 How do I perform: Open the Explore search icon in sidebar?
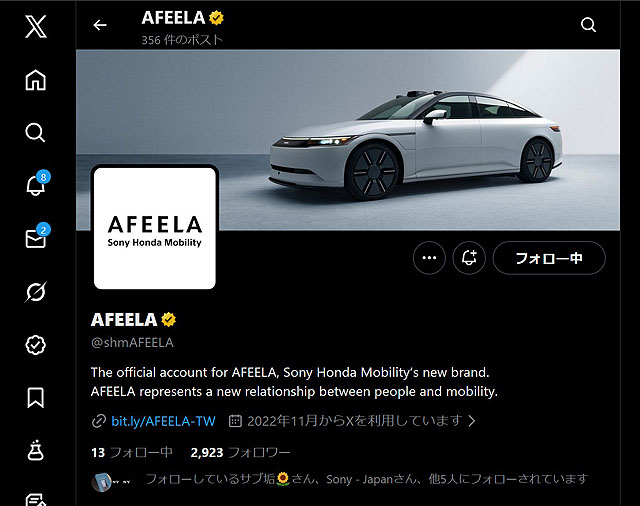pyautogui.click(x=35, y=133)
